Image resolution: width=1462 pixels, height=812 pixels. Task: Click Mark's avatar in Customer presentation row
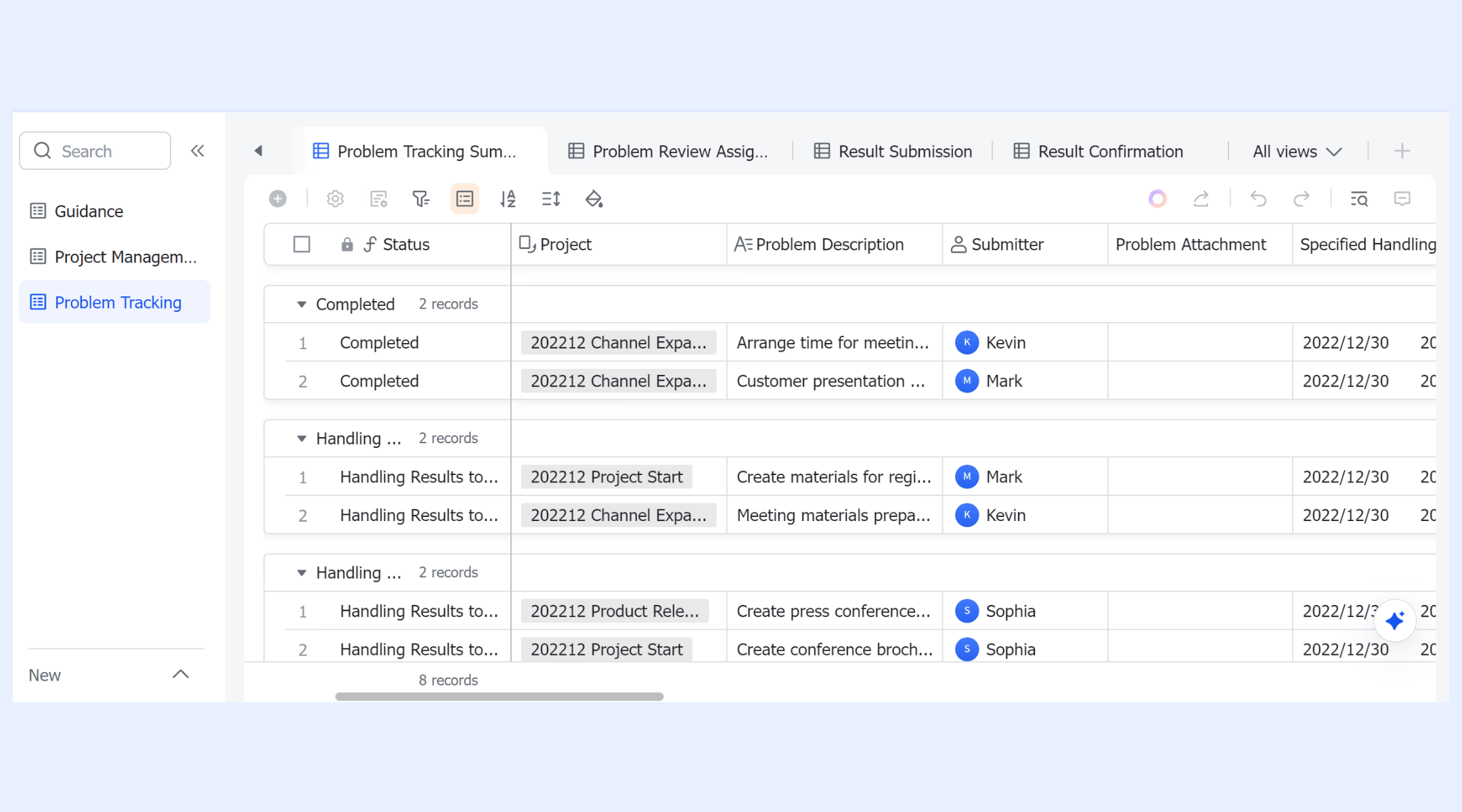coord(967,381)
